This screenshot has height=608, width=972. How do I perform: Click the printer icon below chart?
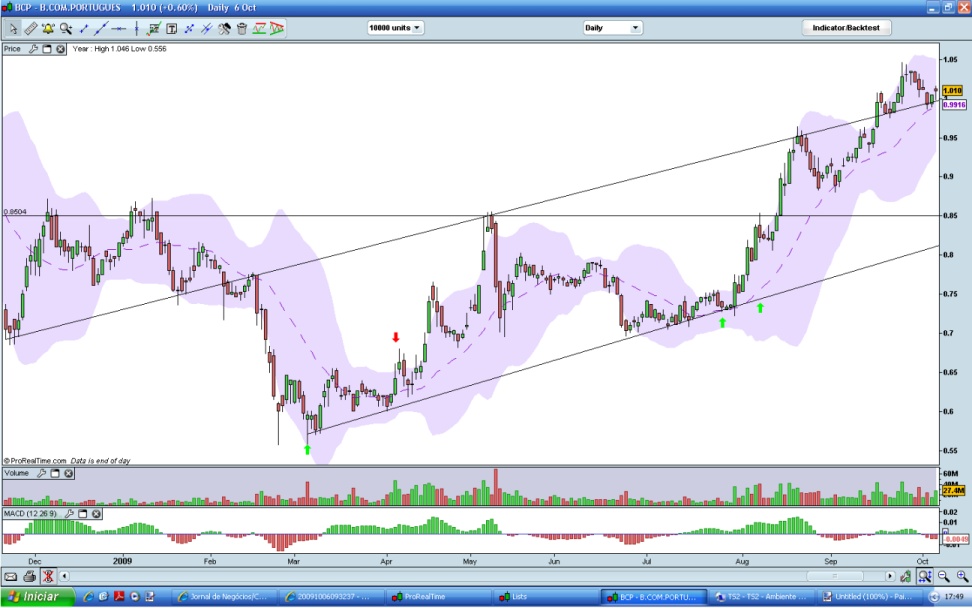click(x=29, y=577)
